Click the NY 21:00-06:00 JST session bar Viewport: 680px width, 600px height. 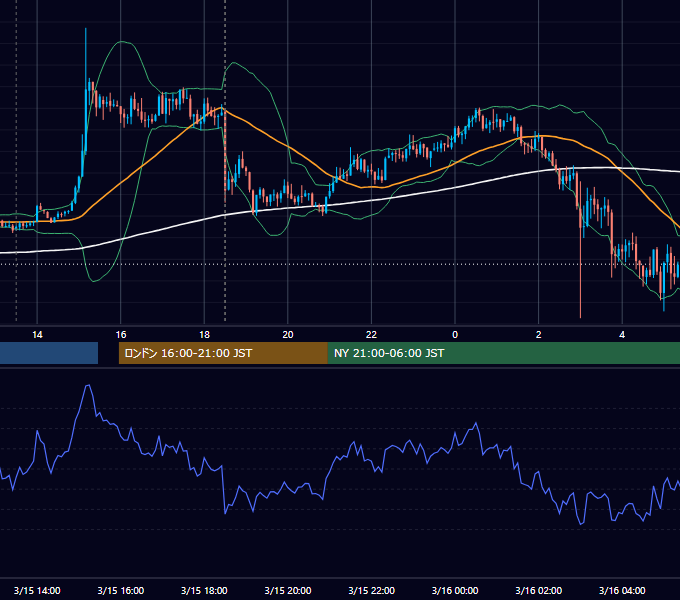tap(504, 353)
